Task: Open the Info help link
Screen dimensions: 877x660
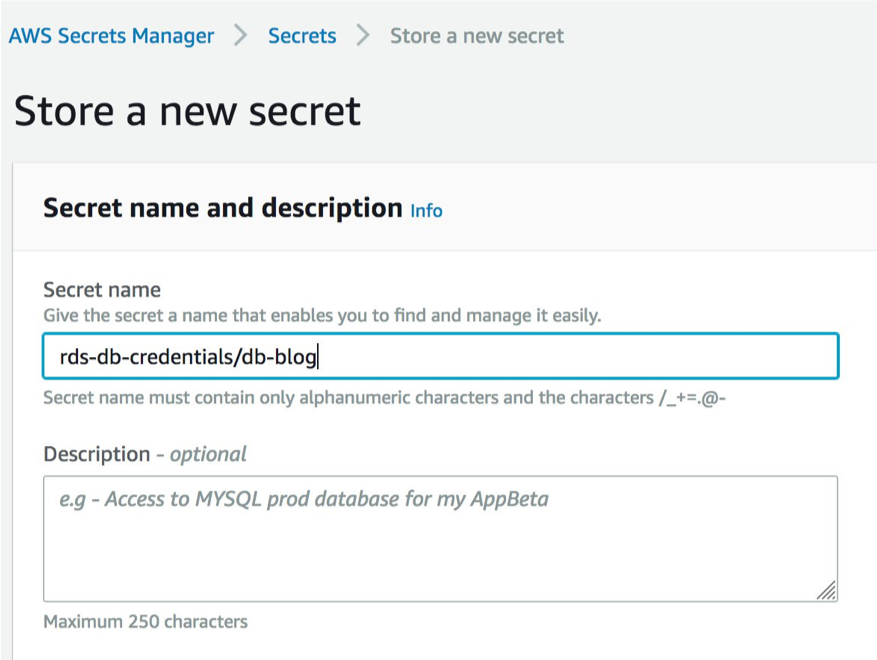Action: [426, 211]
